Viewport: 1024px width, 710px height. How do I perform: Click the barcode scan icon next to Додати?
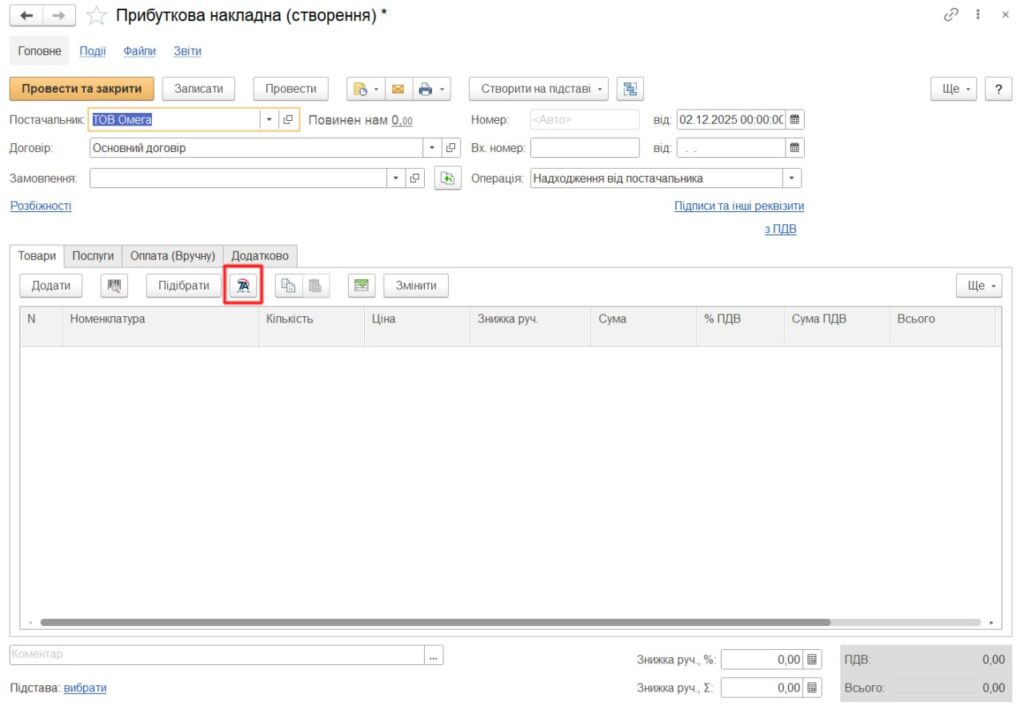tap(114, 286)
